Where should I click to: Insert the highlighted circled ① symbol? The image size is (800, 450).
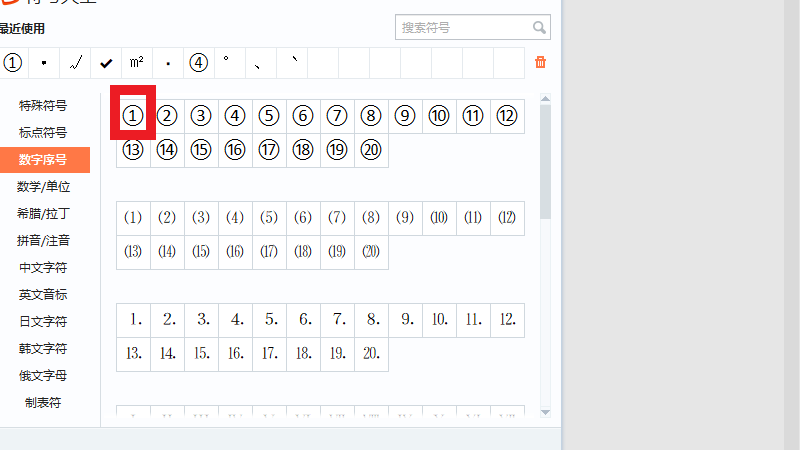pyautogui.click(x=133, y=116)
